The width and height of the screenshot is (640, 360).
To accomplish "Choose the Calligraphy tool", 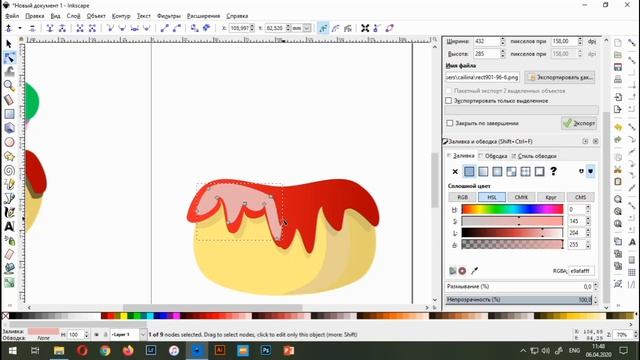I will (9, 212).
